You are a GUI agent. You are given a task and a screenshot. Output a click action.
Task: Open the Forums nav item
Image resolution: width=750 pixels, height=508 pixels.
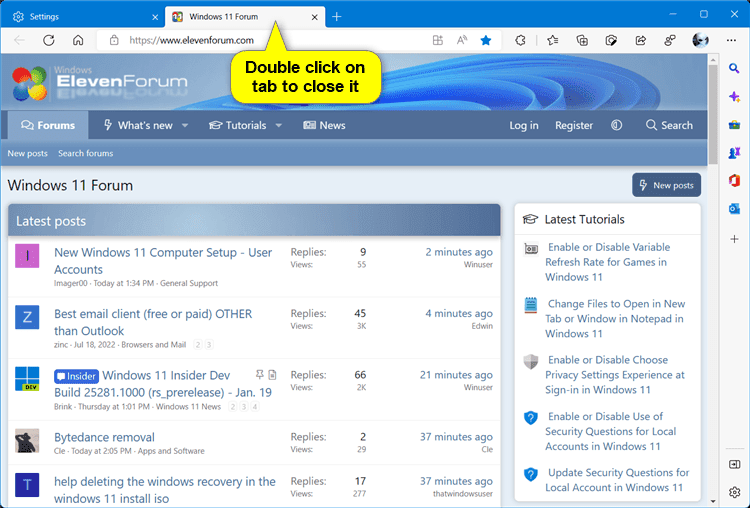(48, 125)
